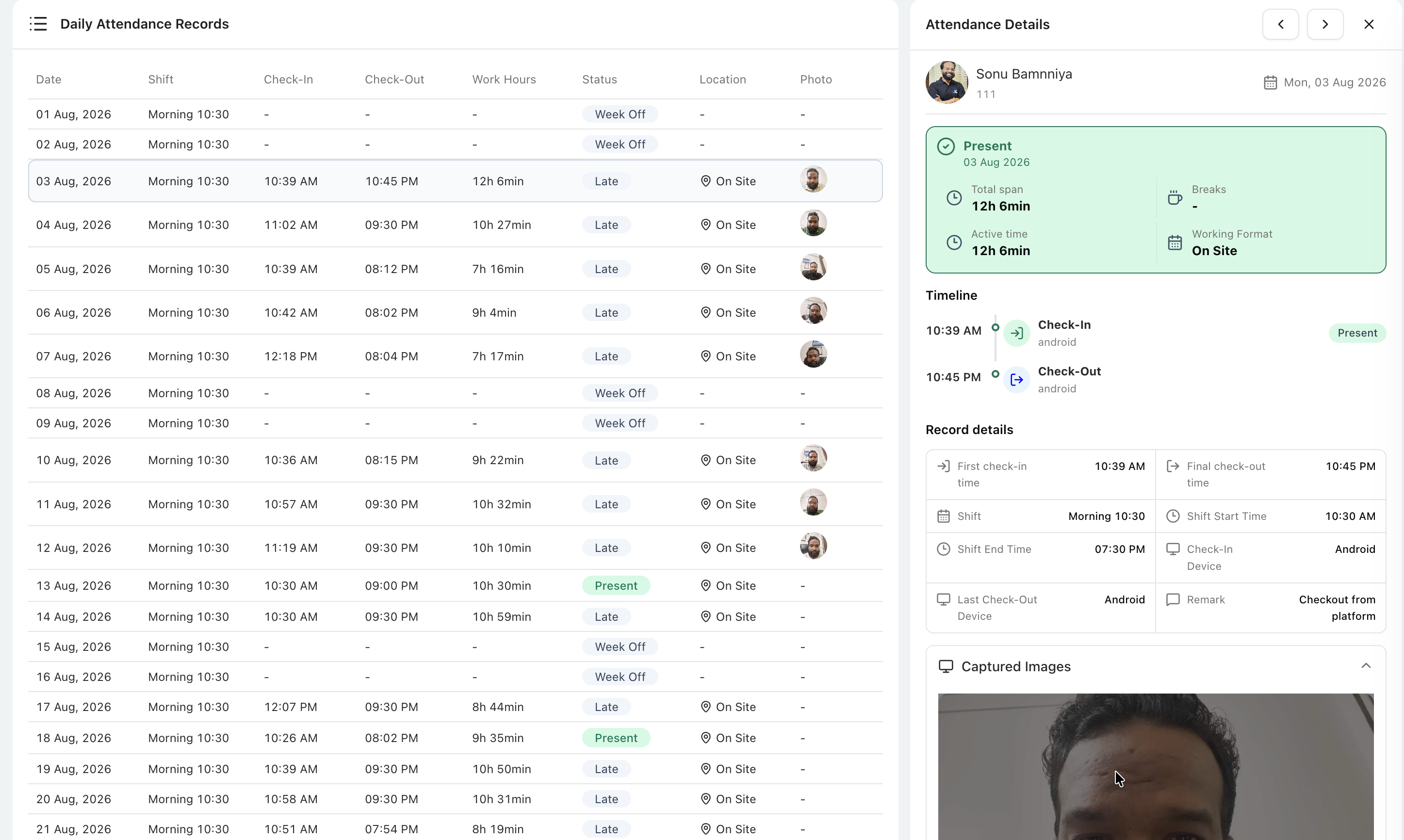
Task: Click the calendar icon beside Shift in Record details
Action: pos(943,516)
